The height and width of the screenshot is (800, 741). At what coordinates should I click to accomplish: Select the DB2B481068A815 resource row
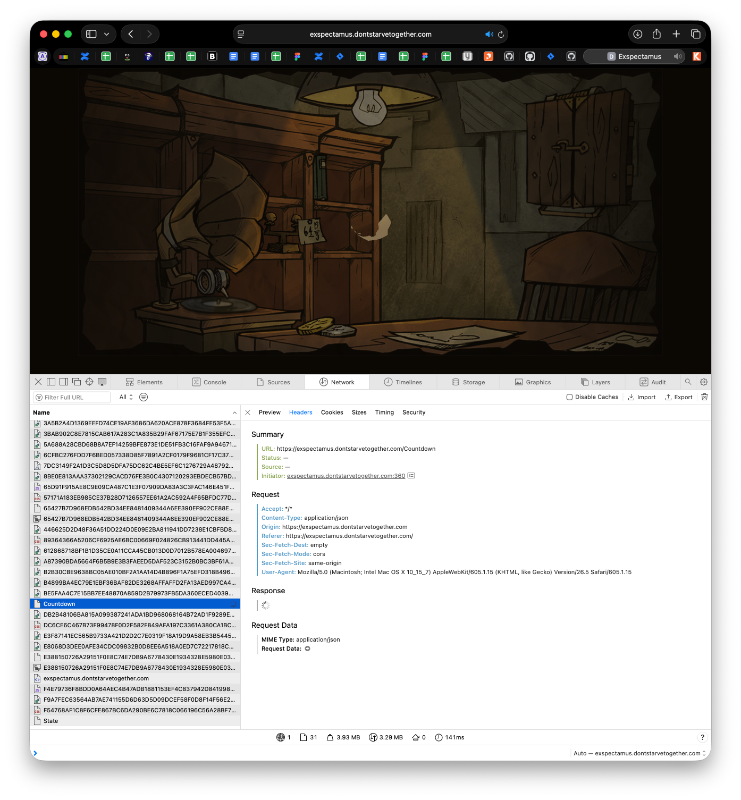point(135,615)
